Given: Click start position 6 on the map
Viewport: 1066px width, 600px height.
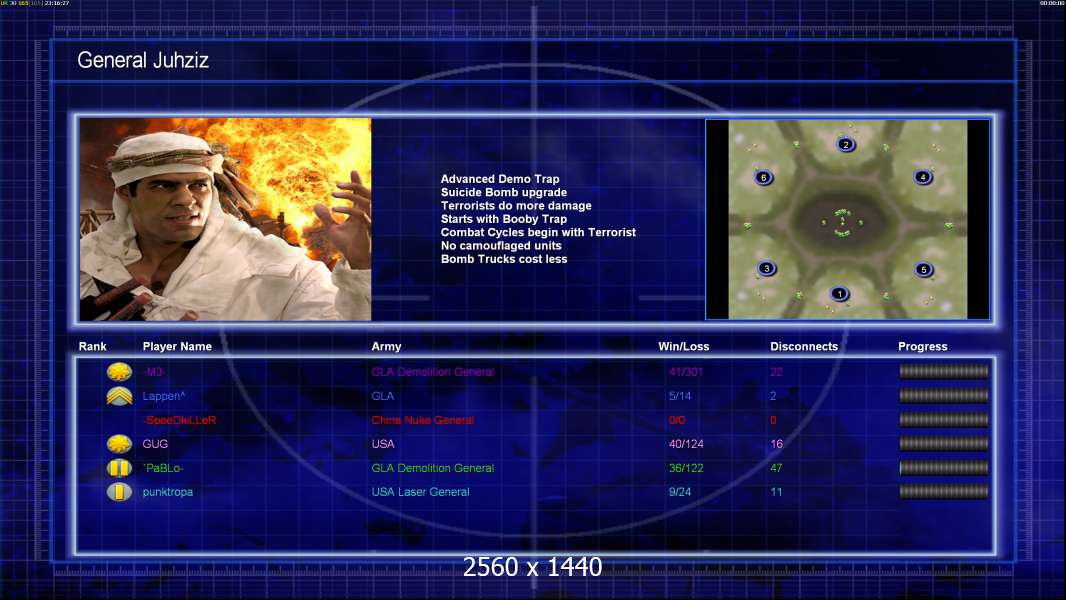Looking at the screenshot, I should coord(763,178).
